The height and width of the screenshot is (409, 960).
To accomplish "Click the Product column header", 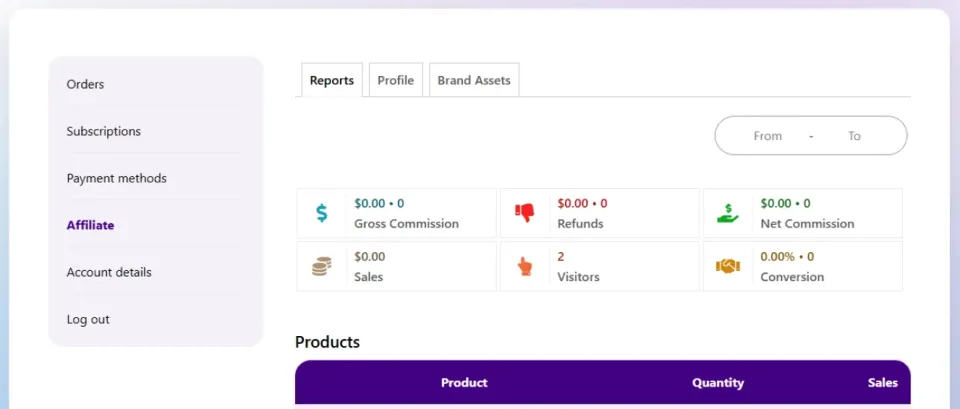I will tap(464, 383).
